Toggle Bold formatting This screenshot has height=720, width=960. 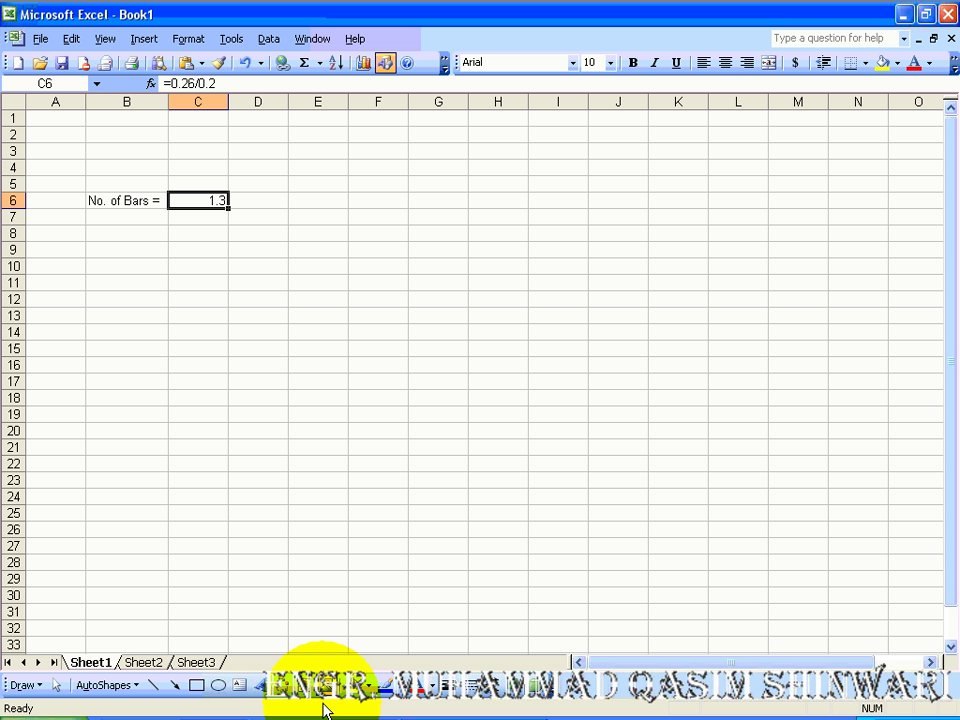coord(633,62)
